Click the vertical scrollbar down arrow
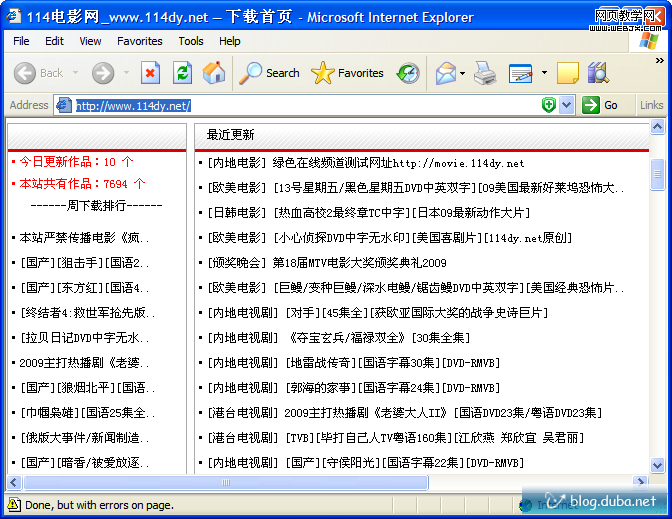This screenshot has height=519, width=672. pyautogui.click(x=657, y=464)
